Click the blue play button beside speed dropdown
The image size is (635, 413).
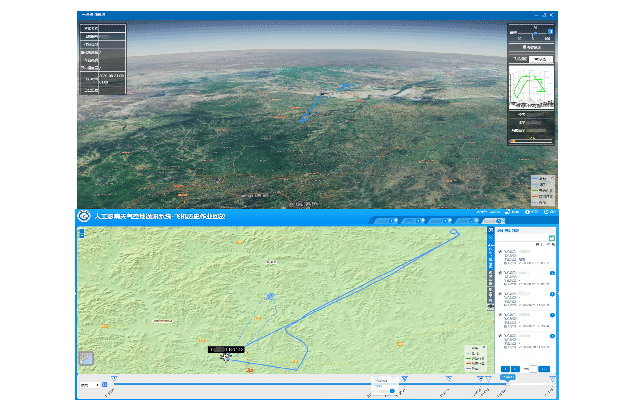pos(103,385)
